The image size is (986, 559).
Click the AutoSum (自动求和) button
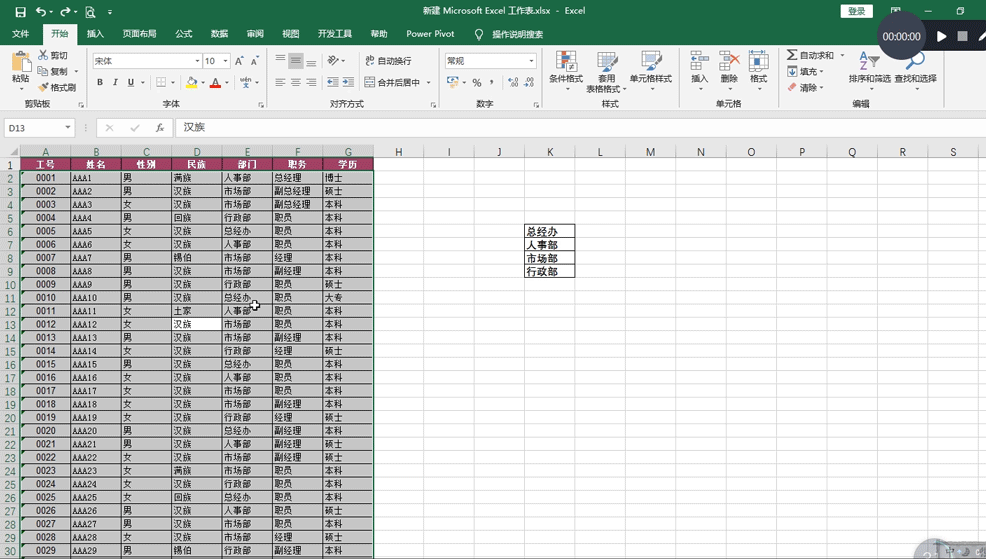810,55
